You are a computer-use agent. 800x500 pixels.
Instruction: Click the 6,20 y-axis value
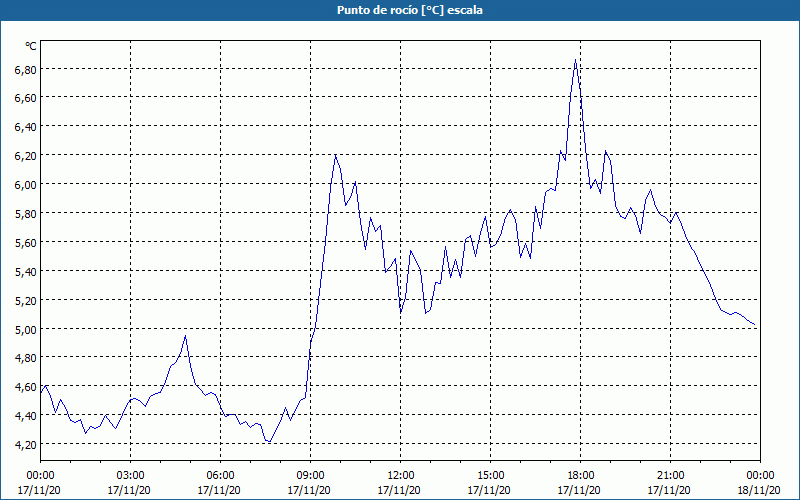tap(26, 156)
